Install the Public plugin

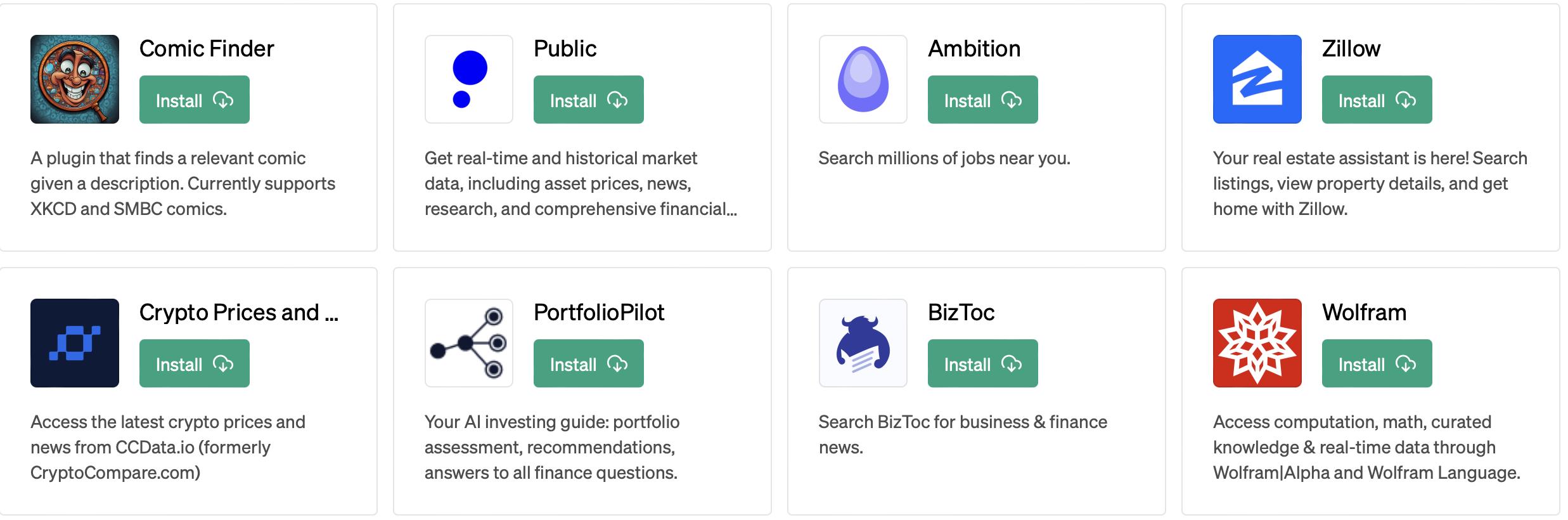(589, 100)
